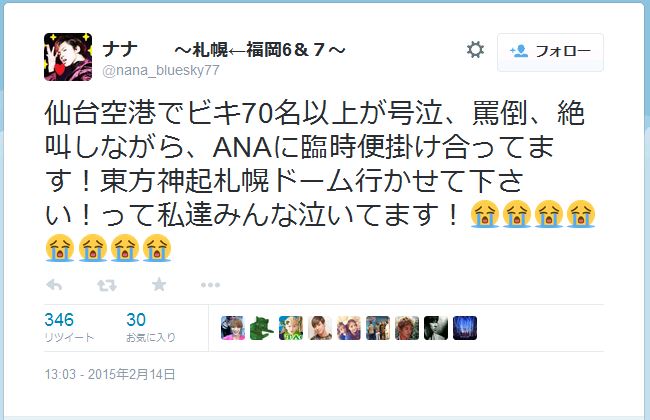Open the fourth retweeter face avatar

pyautogui.click(x=320, y=328)
